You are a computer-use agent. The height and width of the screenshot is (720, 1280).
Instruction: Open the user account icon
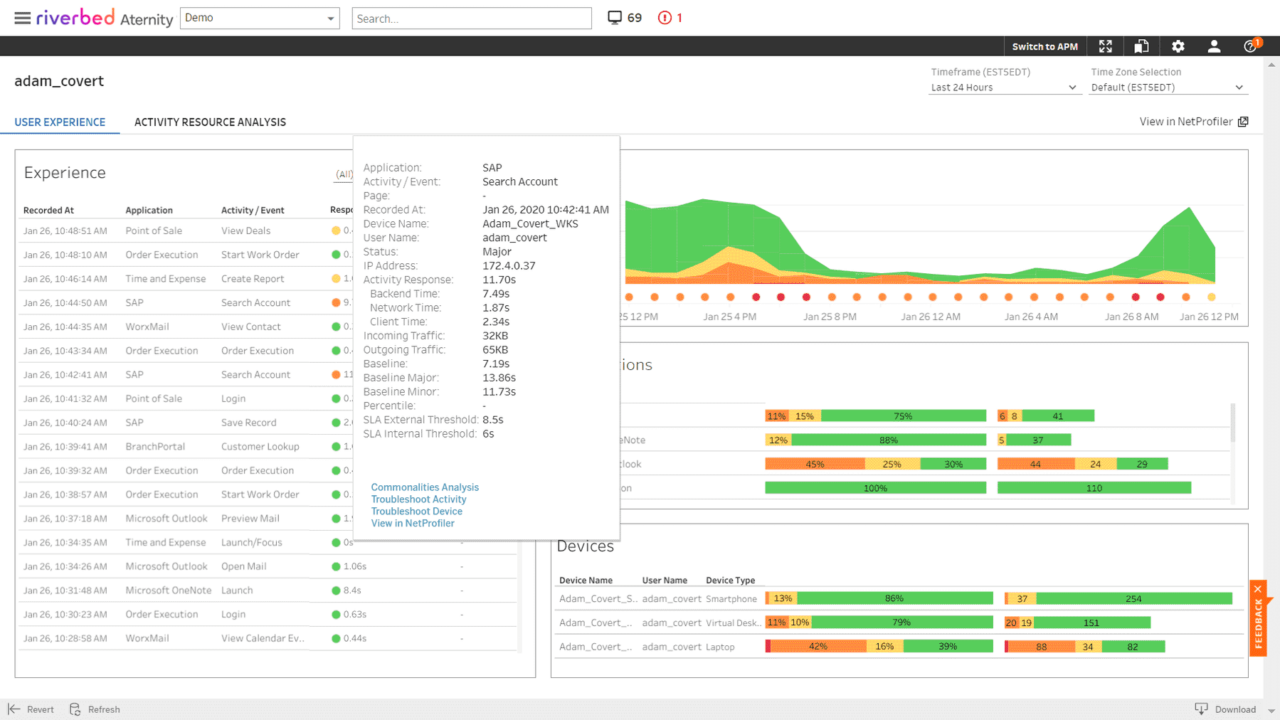click(x=1213, y=46)
